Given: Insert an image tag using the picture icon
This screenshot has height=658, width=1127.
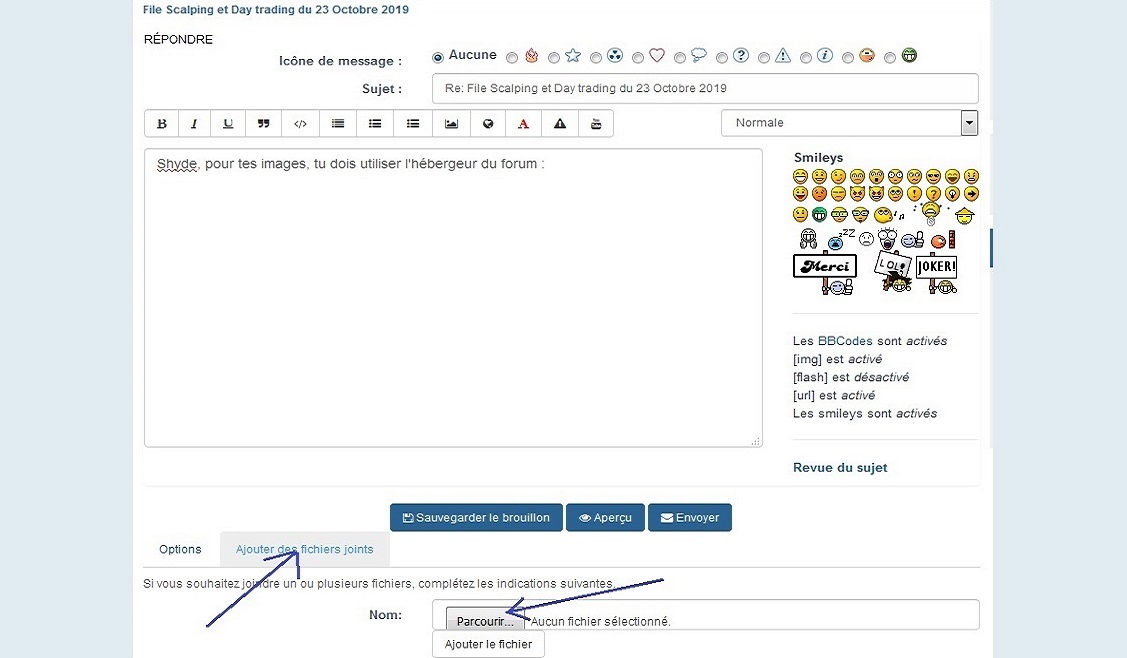Looking at the screenshot, I should (451, 124).
